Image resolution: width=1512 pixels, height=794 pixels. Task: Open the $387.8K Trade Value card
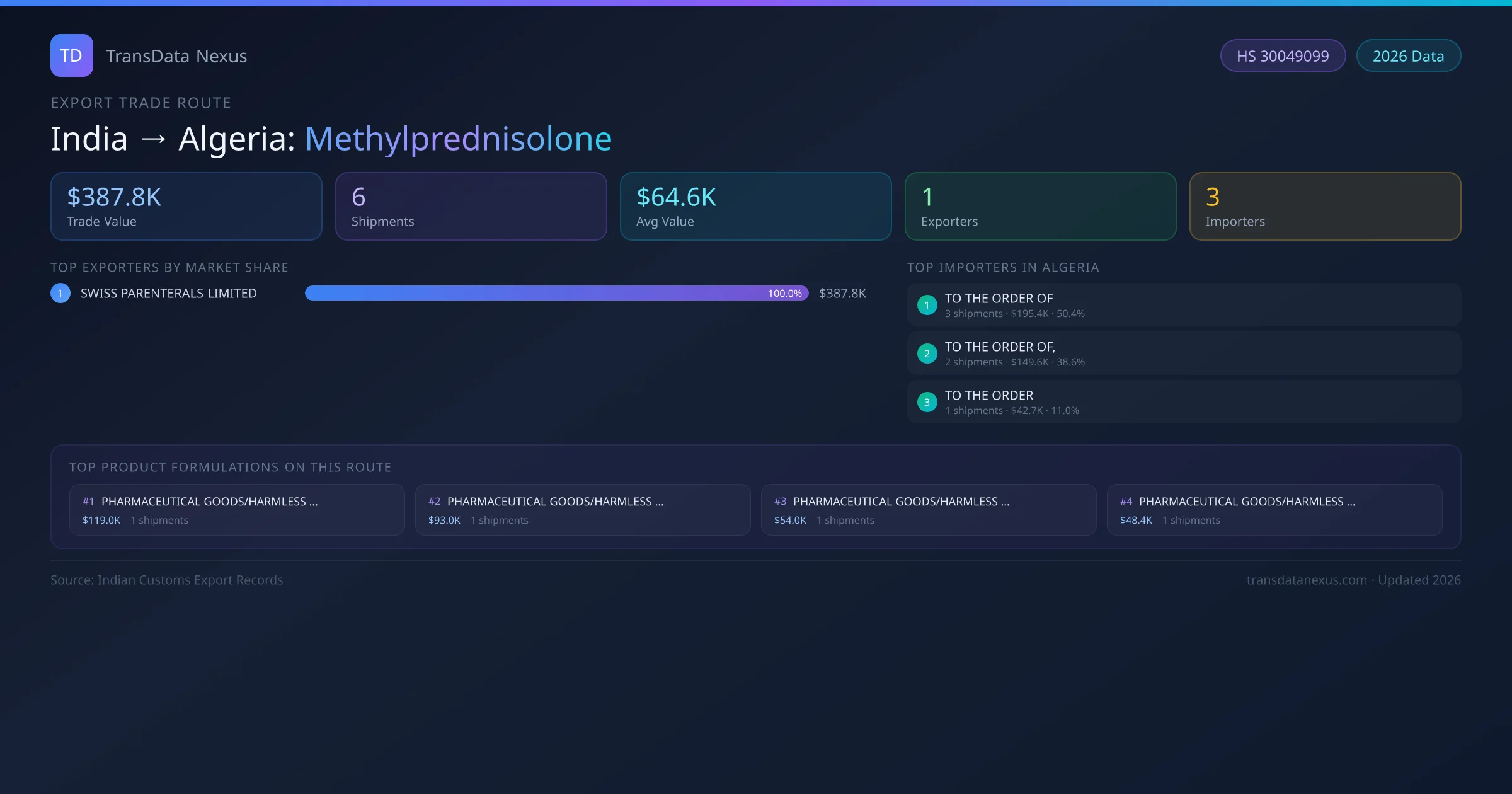pos(186,207)
